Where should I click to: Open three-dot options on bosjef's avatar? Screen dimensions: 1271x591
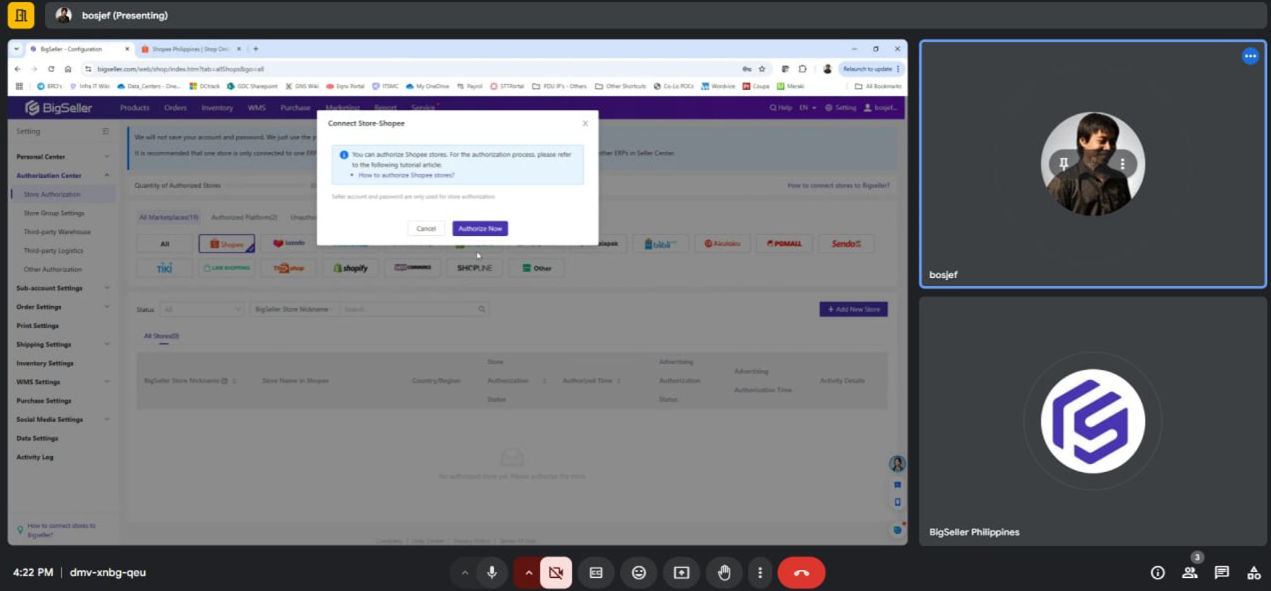(1123, 164)
